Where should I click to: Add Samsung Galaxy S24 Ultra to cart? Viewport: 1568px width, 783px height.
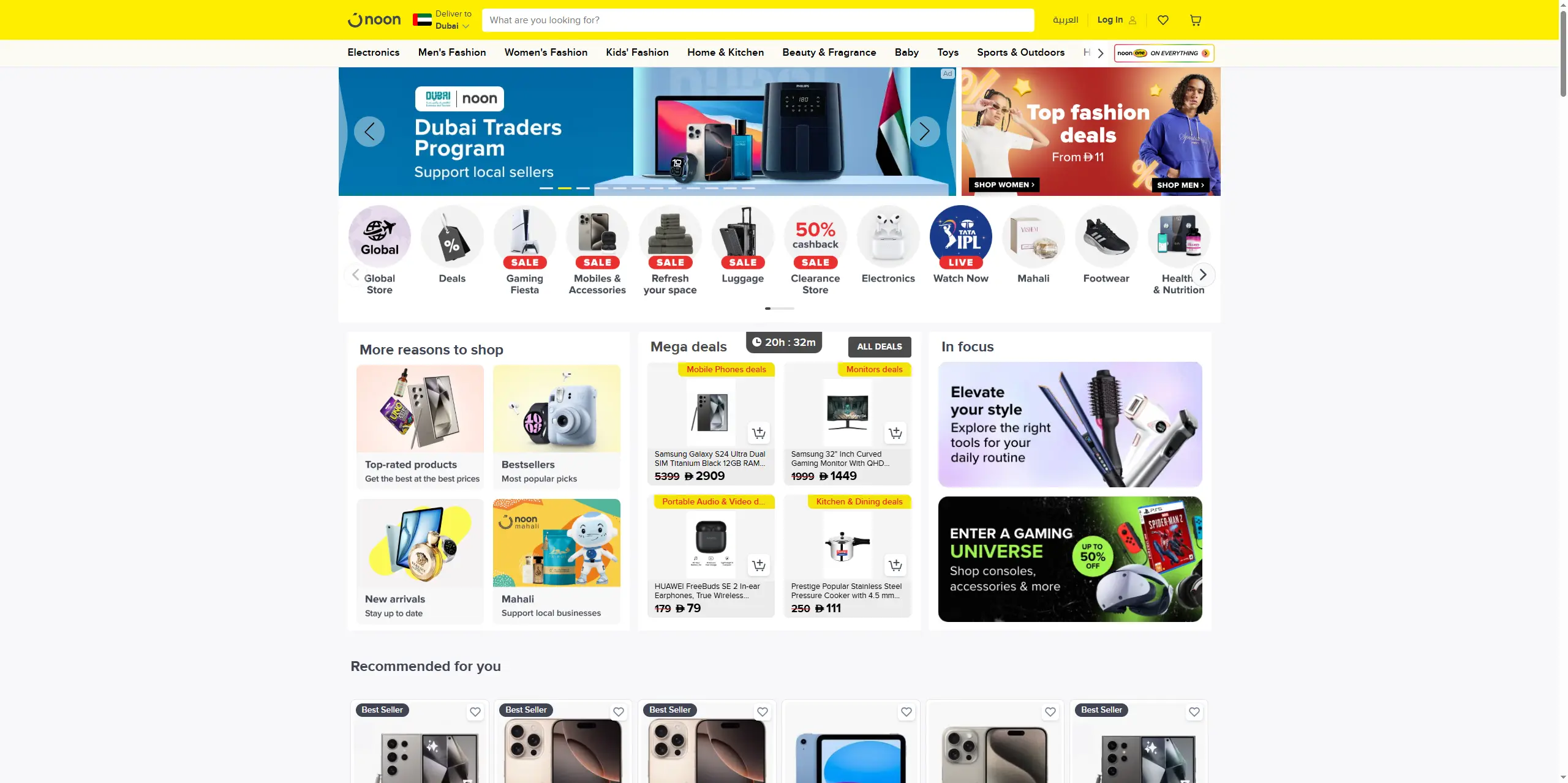point(759,433)
